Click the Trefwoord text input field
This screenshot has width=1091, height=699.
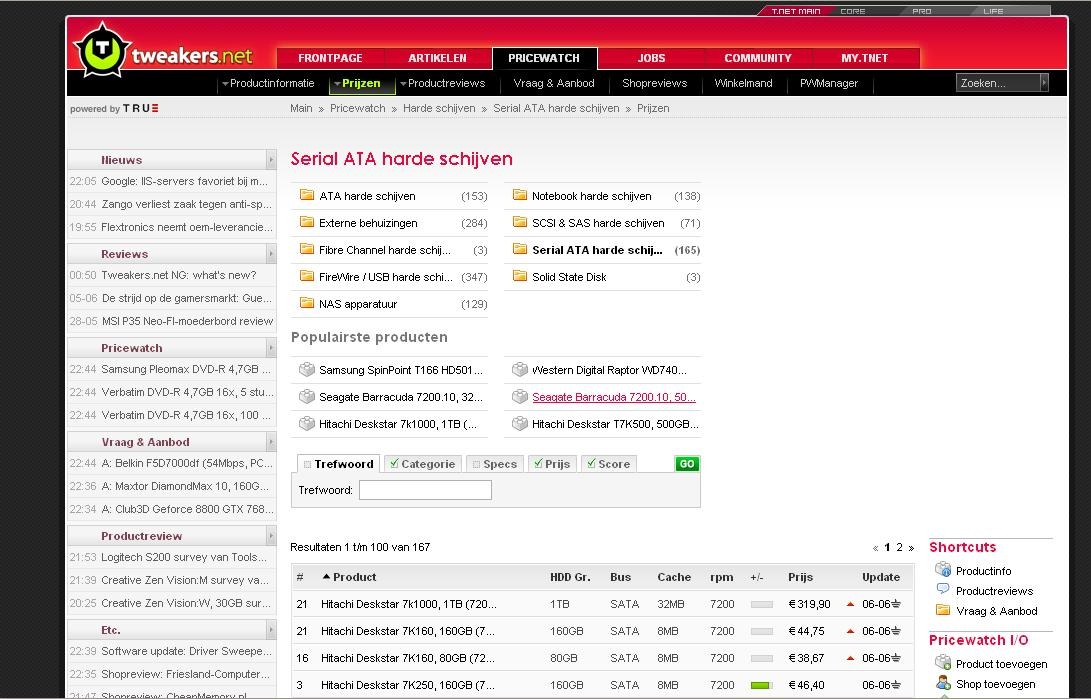425,490
